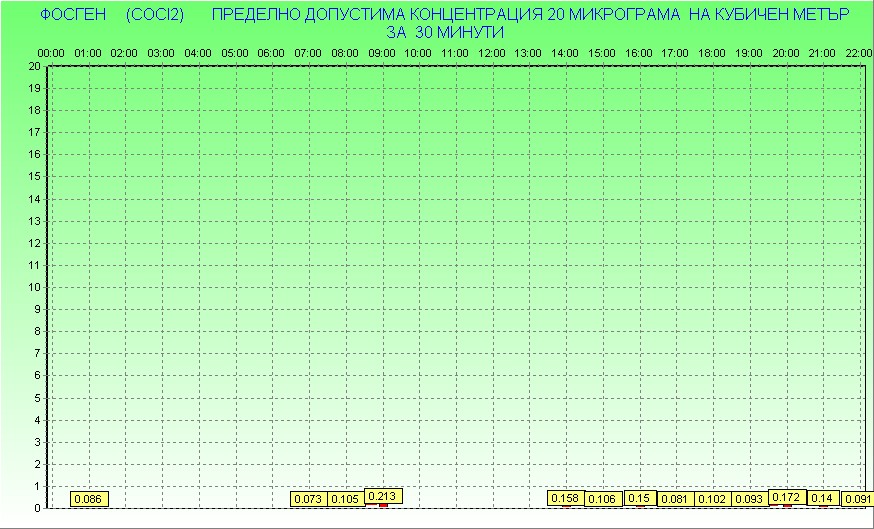
Task: Click the 0.091 data label
Action: pos(858,499)
